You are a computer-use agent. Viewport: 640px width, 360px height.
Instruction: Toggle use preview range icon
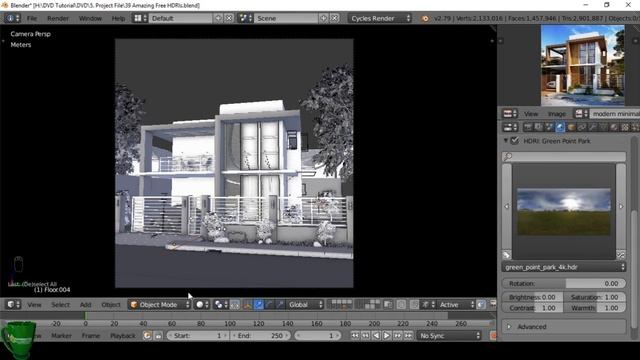[x=147, y=336]
